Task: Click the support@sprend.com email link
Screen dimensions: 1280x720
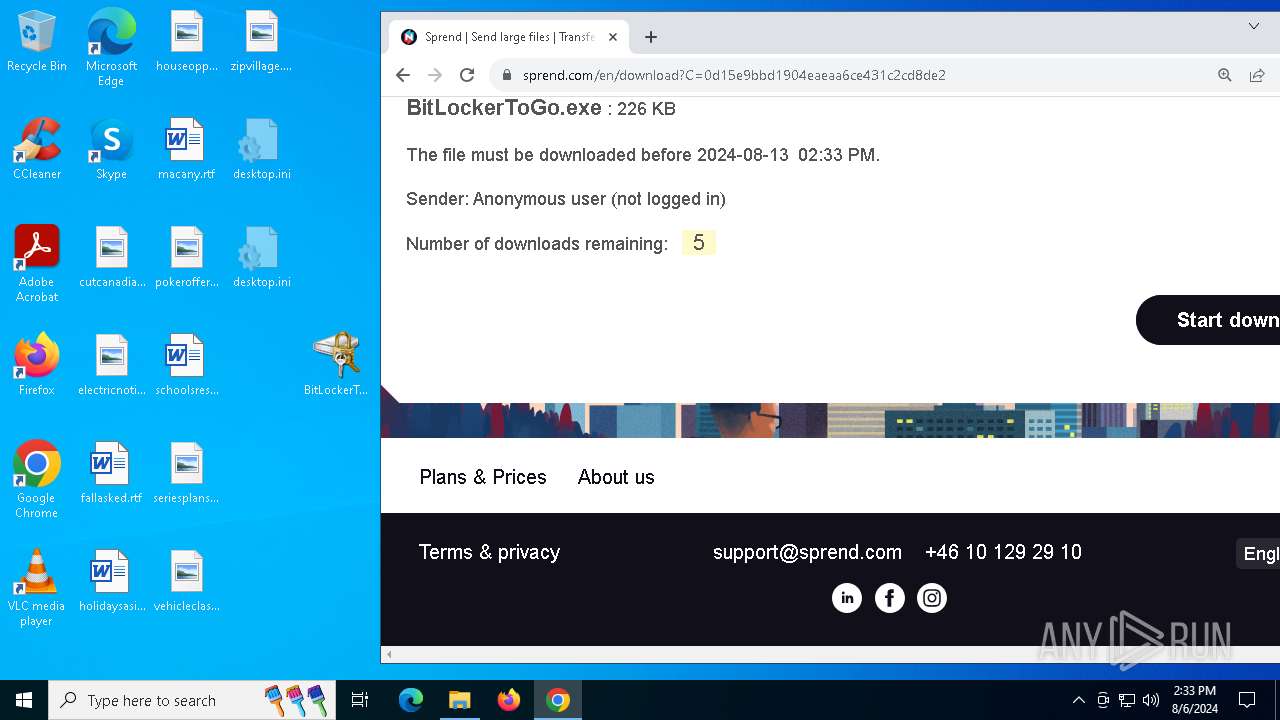Action: click(x=807, y=552)
